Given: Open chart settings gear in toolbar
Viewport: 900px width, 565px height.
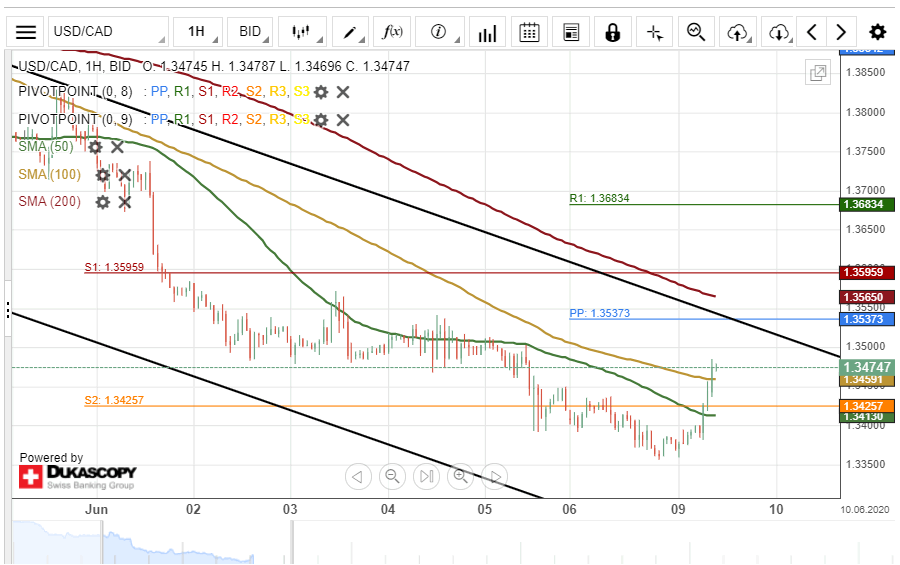Looking at the screenshot, I should (x=878, y=32).
